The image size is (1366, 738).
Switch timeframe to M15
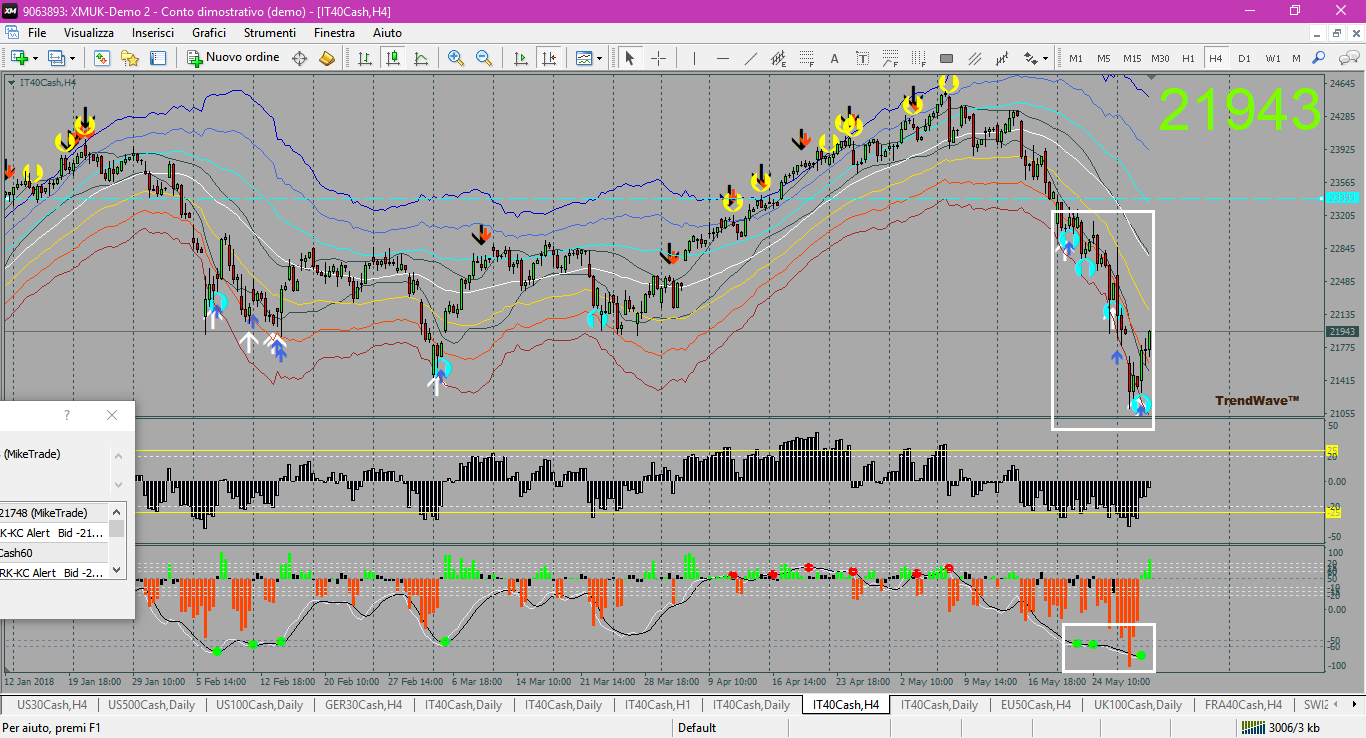1132,58
